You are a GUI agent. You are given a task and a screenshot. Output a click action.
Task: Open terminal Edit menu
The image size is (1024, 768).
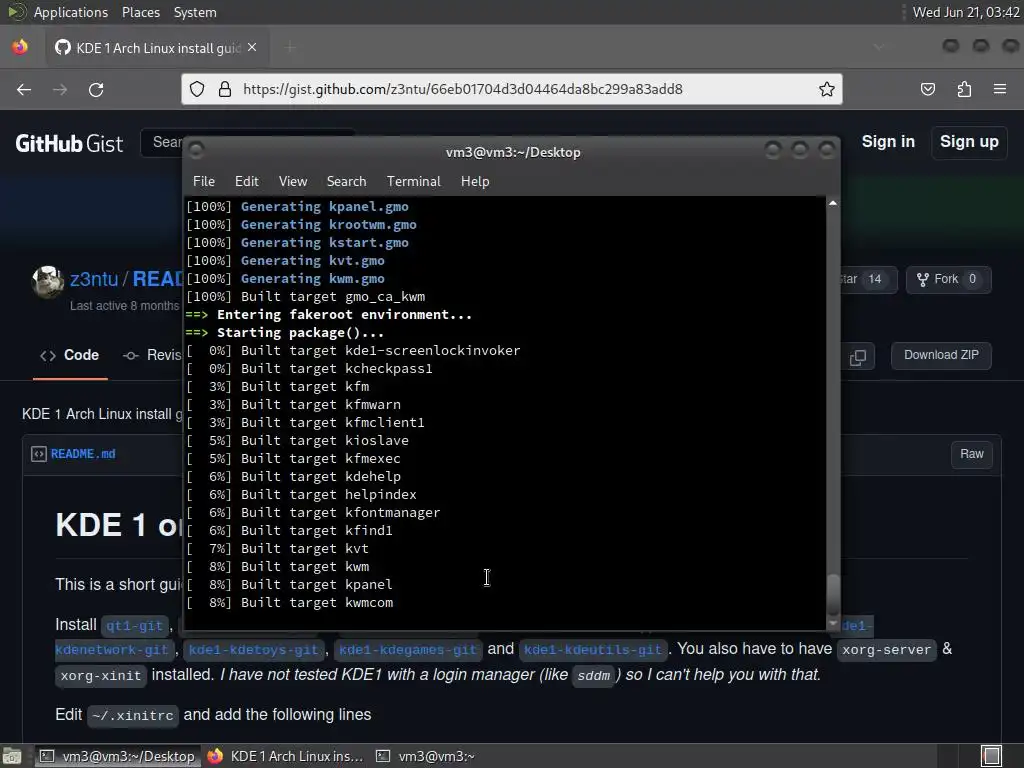click(247, 182)
